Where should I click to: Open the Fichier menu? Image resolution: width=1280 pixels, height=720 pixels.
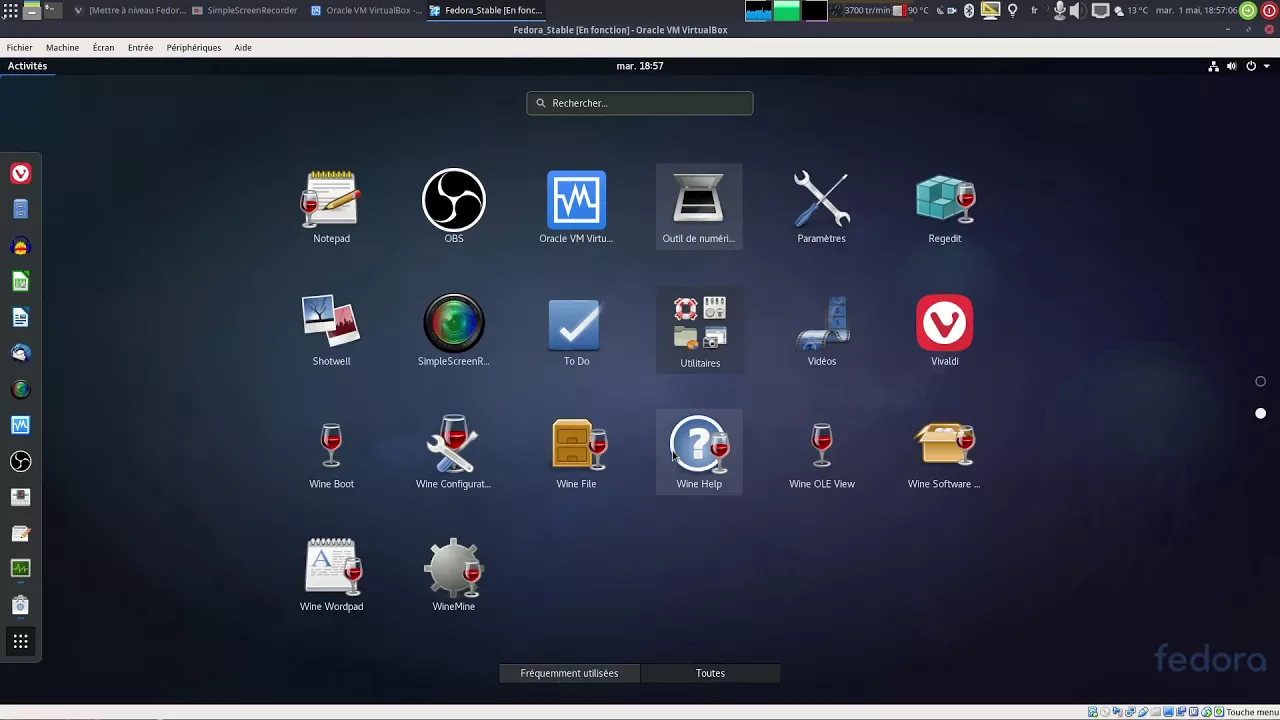click(19, 47)
